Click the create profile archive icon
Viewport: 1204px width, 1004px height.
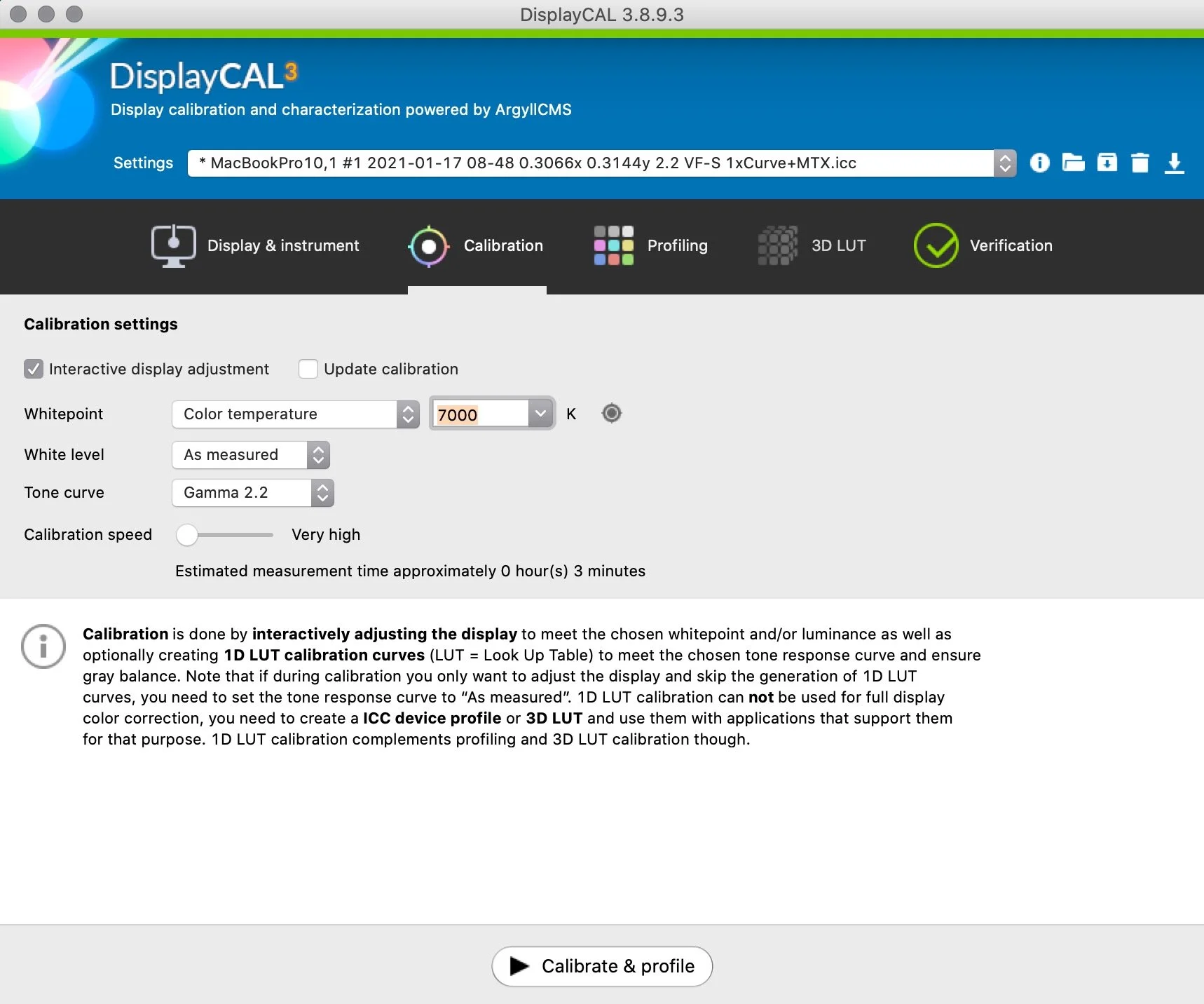coord(1107,163)
